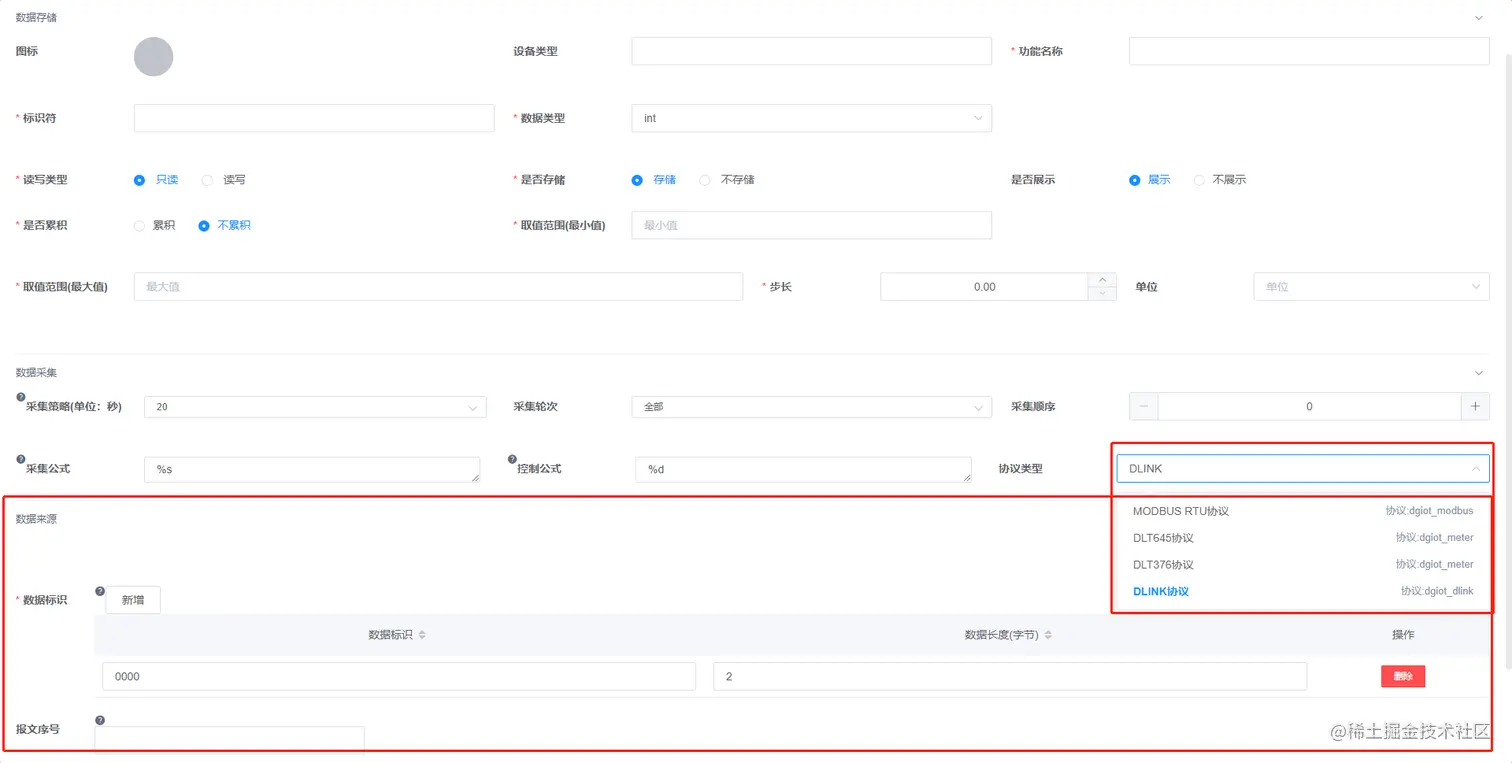This screenshot has width=1512, height=763.
Task: Select DLINK协议 from protocol list
Action: click(x=1303, y=592)
